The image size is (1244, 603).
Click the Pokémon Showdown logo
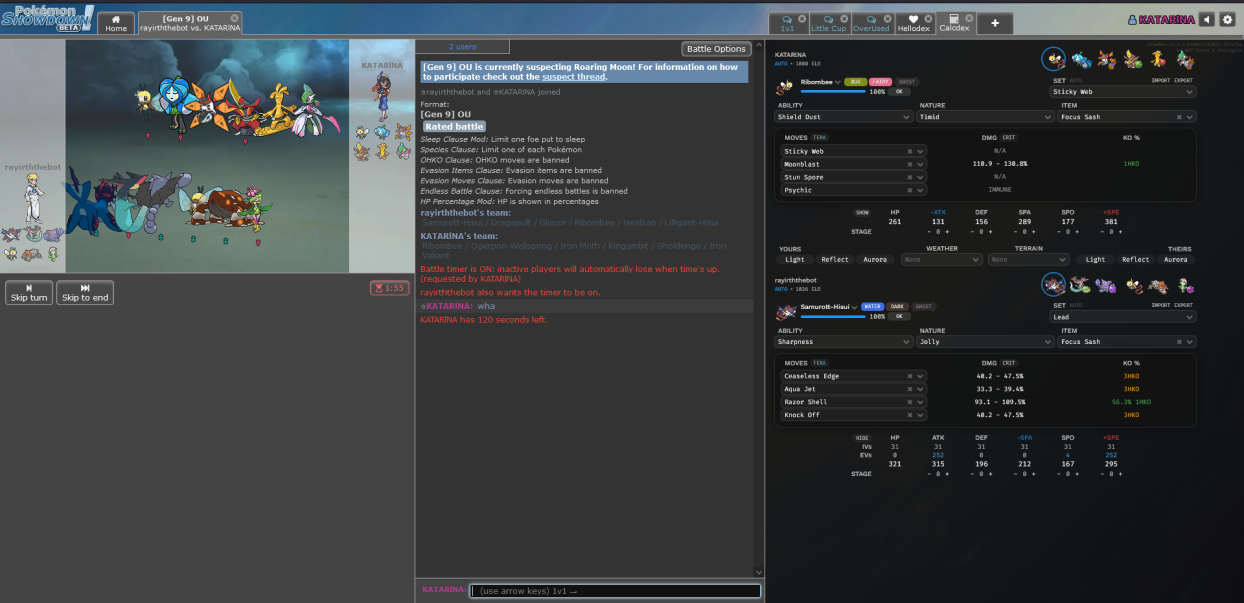[x=48, y=18]
